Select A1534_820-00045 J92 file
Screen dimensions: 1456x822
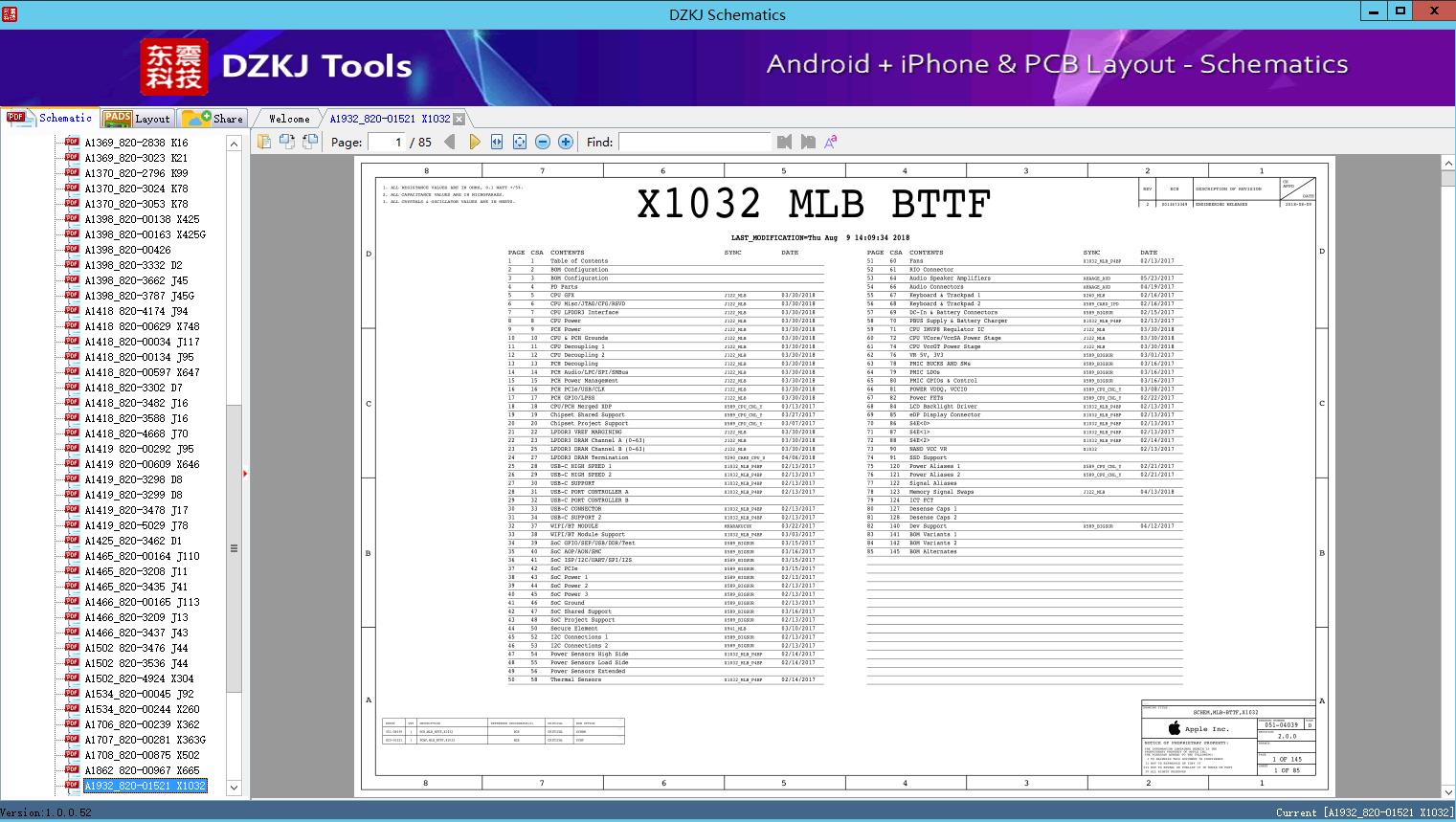coord(139,694)
